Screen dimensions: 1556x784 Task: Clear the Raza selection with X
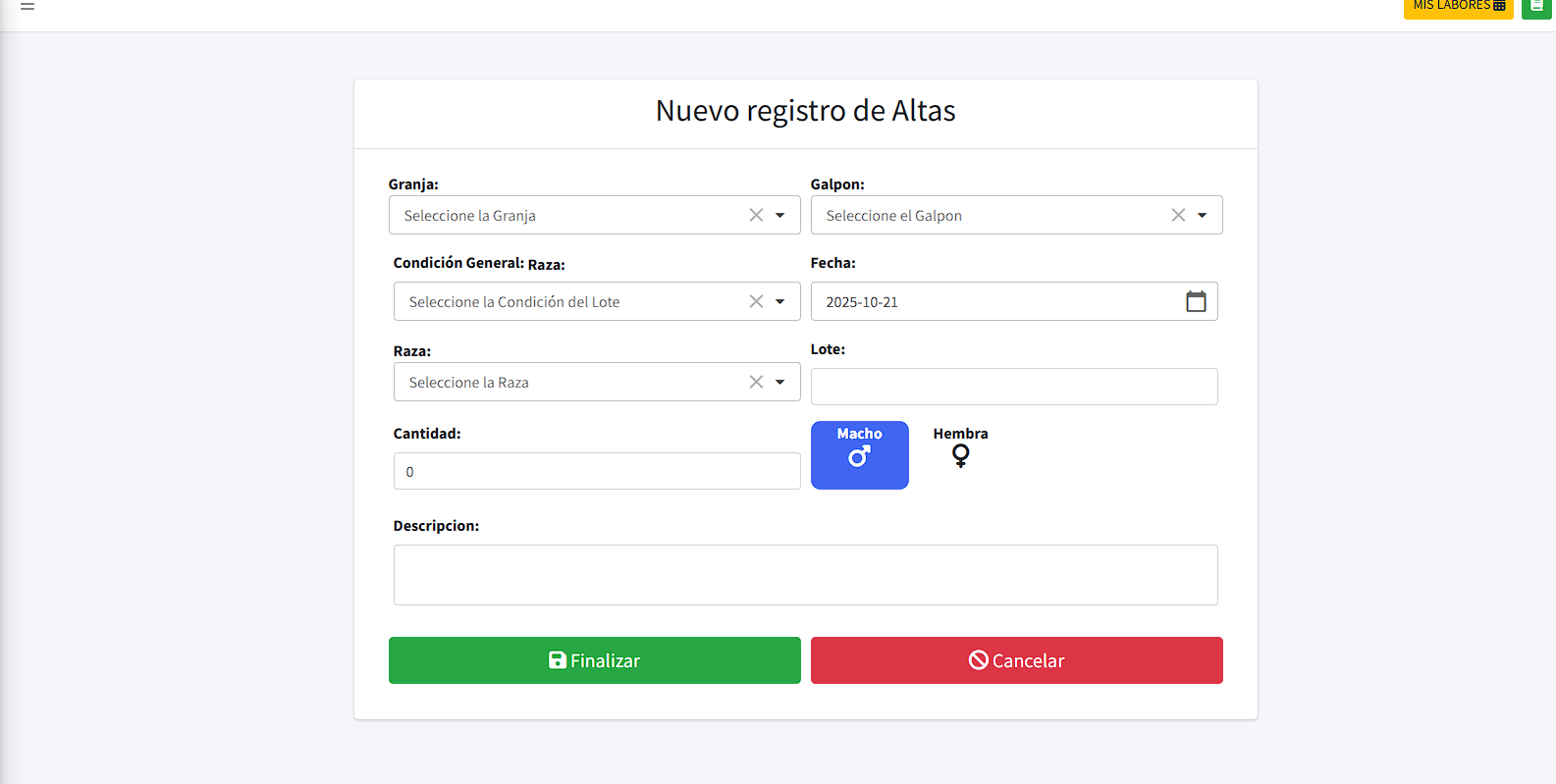coord(756,382)
